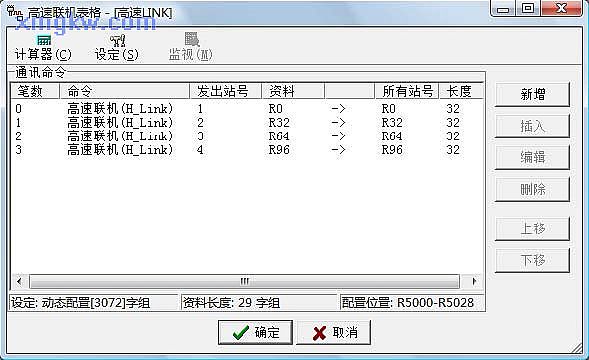
Task: Click the 长度 column header
Action: pos(461,91)
